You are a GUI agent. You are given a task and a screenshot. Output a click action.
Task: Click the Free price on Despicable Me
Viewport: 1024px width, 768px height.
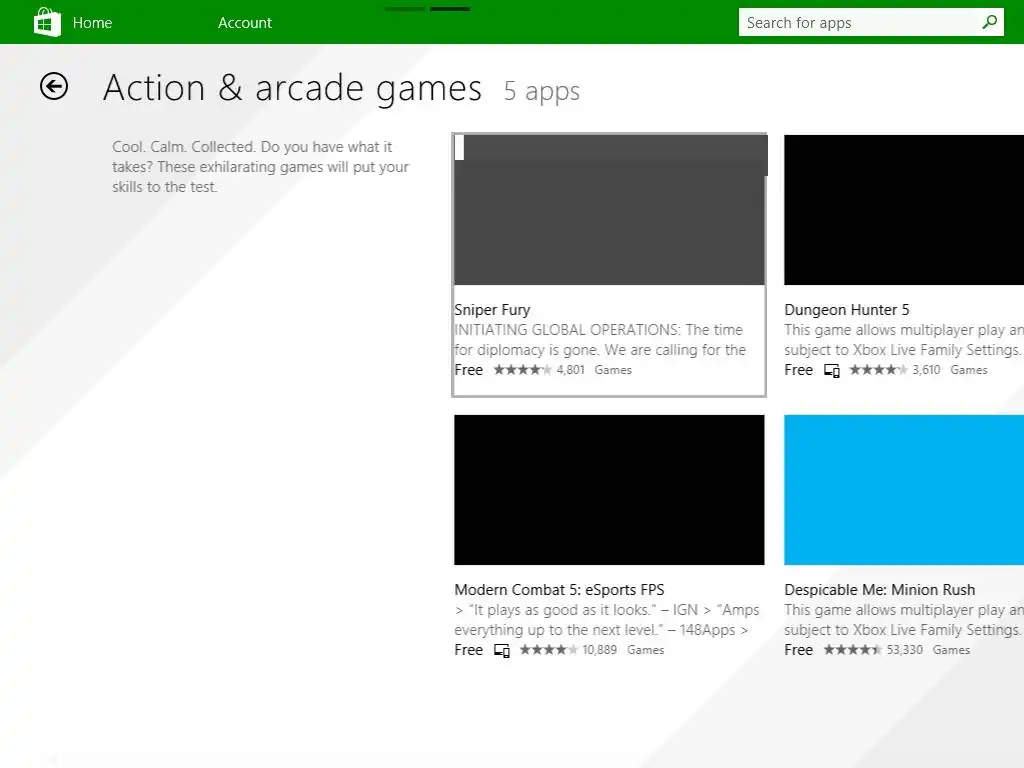(x=798, y=650)
